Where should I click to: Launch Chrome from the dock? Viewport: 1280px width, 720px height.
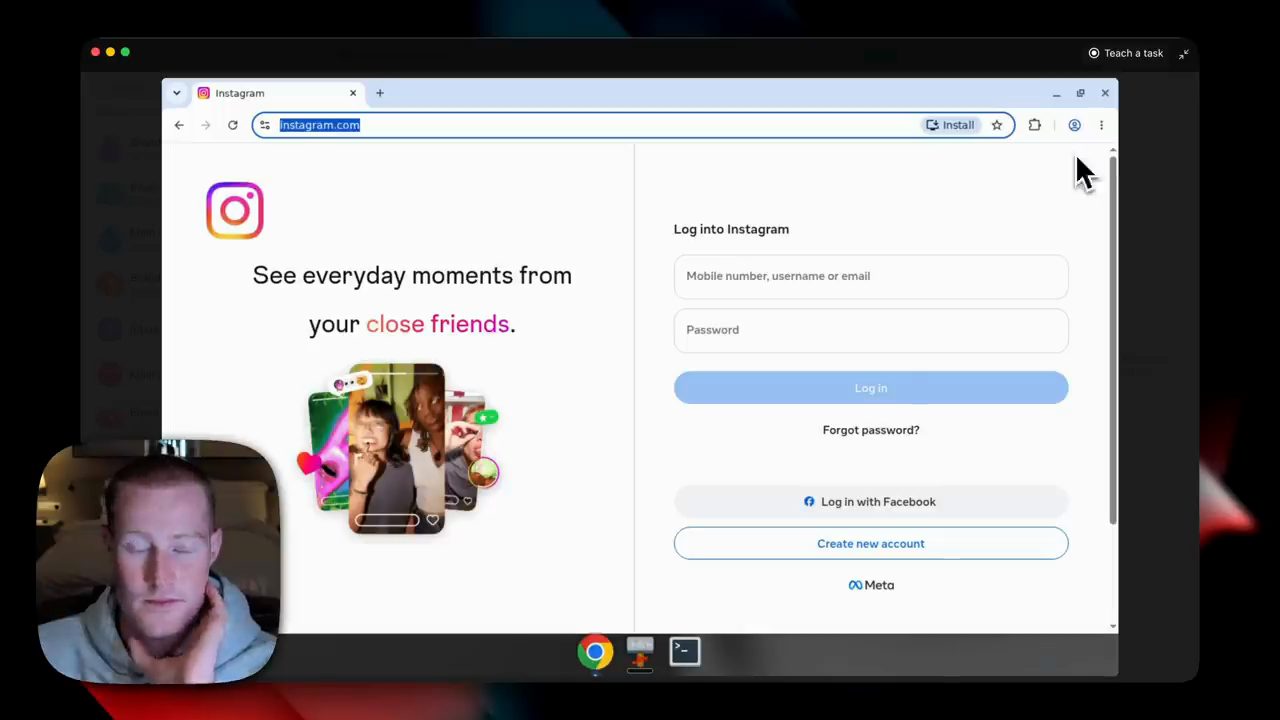(x=595, y=652)
